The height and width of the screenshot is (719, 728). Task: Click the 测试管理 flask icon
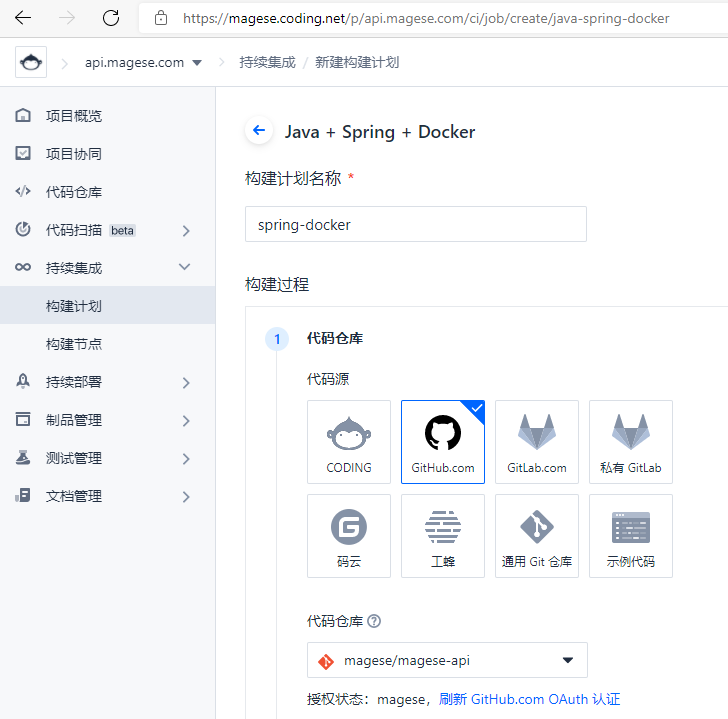tap(23, 457)
